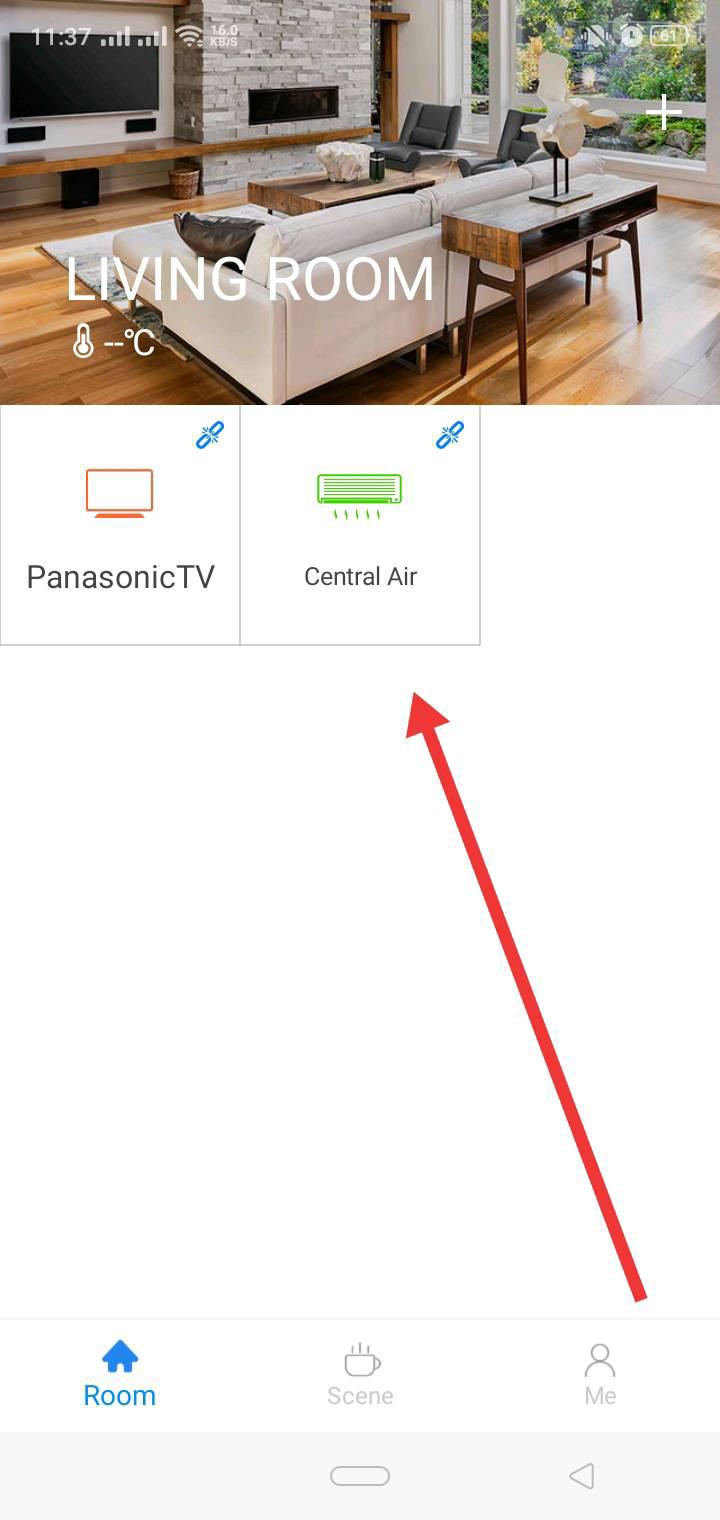Click the Central Air label text
Viewport: 720px width, 1520px height.
(x=360, y=577)
